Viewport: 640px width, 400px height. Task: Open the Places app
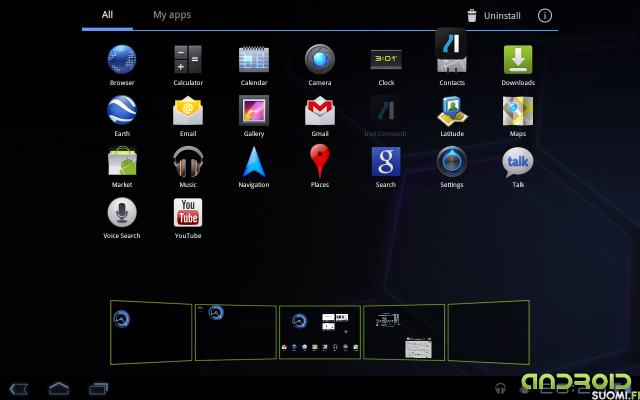pos(320,161)
